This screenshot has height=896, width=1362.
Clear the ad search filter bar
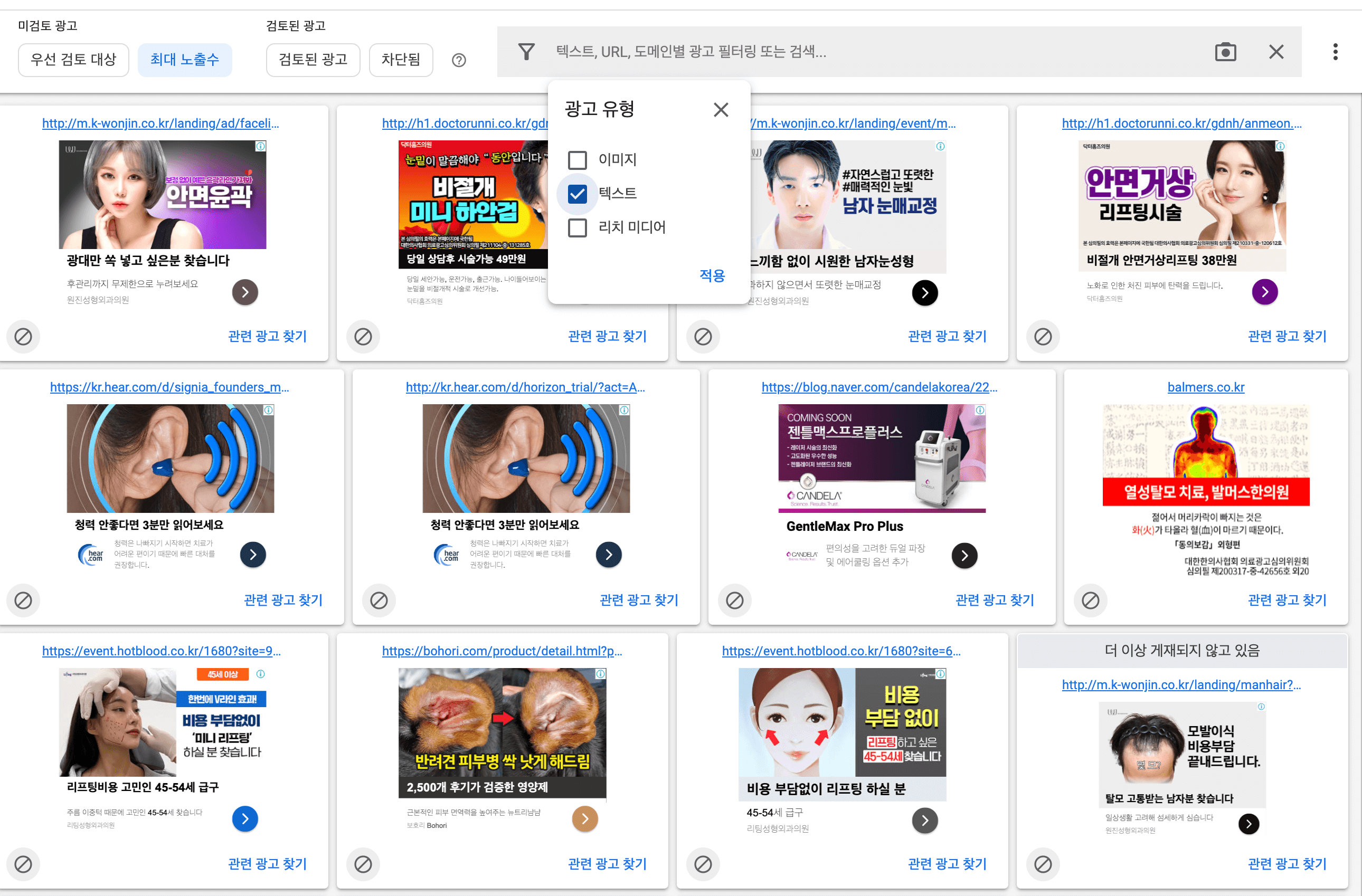click(x=1275, y=52)
